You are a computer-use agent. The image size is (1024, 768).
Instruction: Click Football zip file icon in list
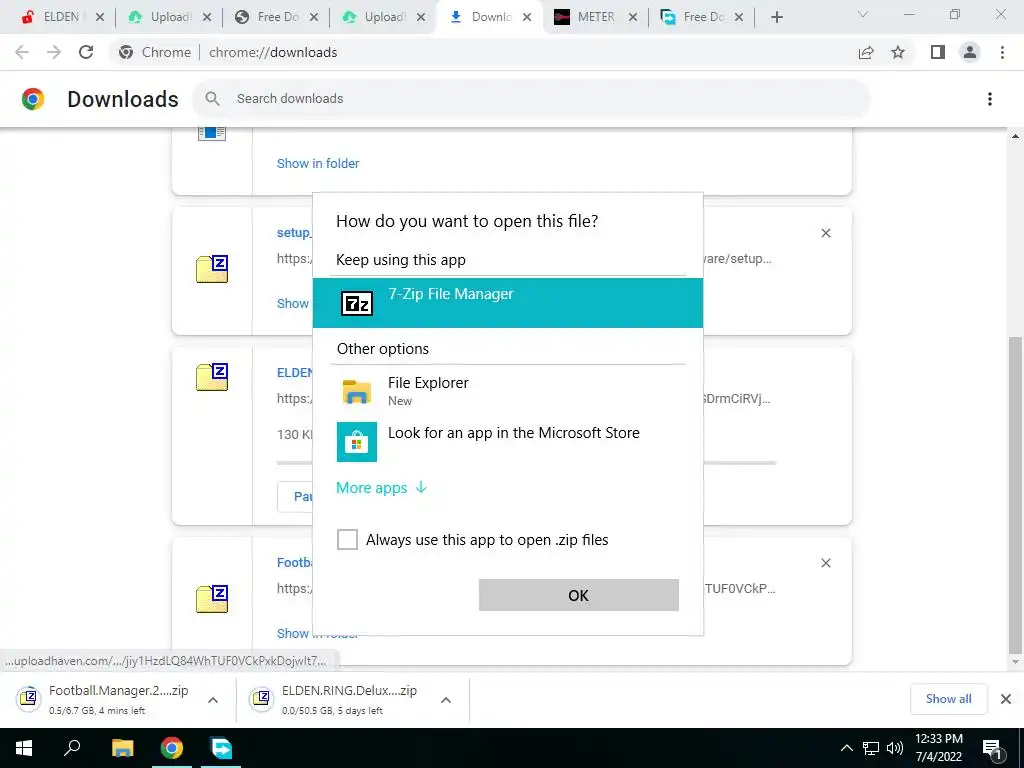point(212,599)
